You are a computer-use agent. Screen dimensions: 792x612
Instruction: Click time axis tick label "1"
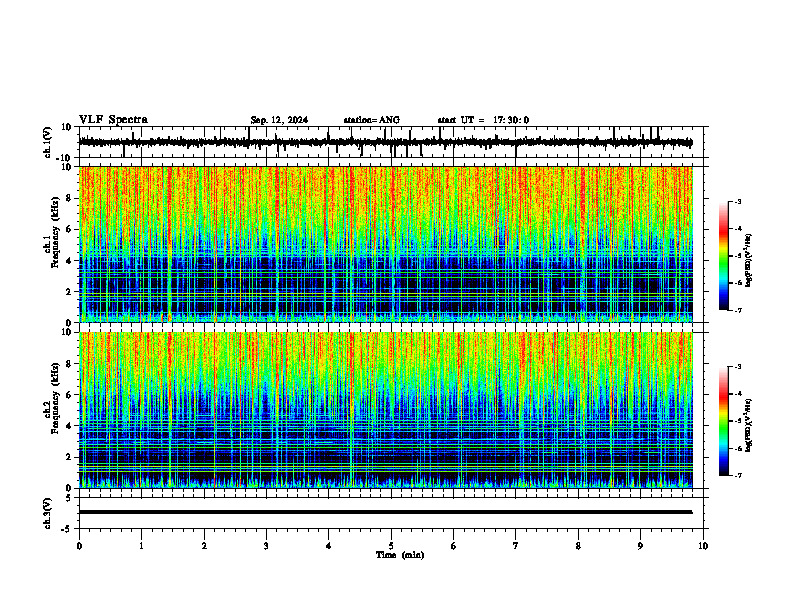[x=141, y=546]
